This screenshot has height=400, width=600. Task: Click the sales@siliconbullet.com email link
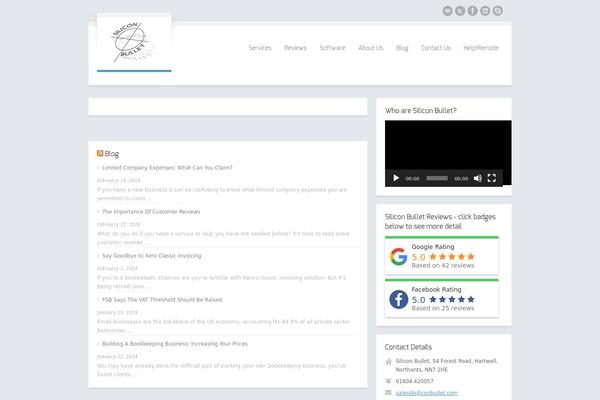[x=427, y=393]
